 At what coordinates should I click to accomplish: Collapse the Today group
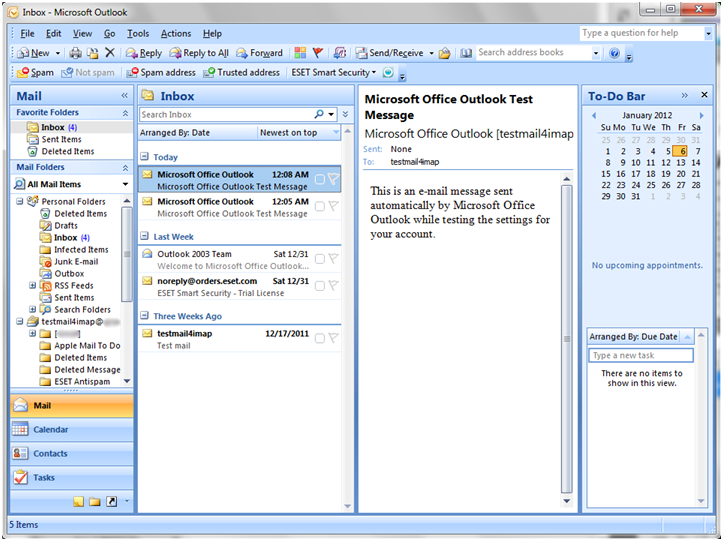coord(144,156)
